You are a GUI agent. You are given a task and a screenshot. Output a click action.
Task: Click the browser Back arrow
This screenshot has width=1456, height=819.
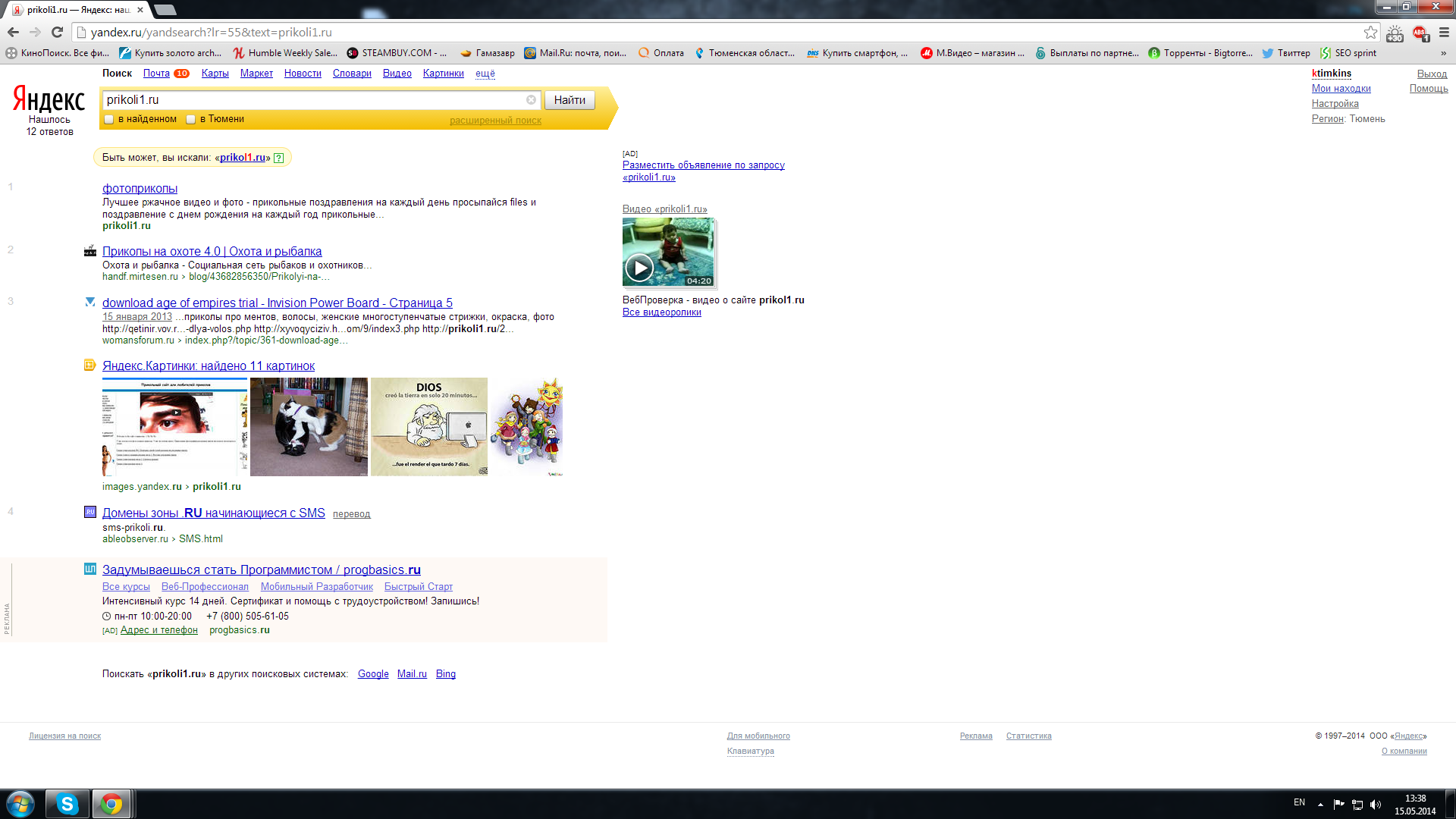[x=13, y=32]
